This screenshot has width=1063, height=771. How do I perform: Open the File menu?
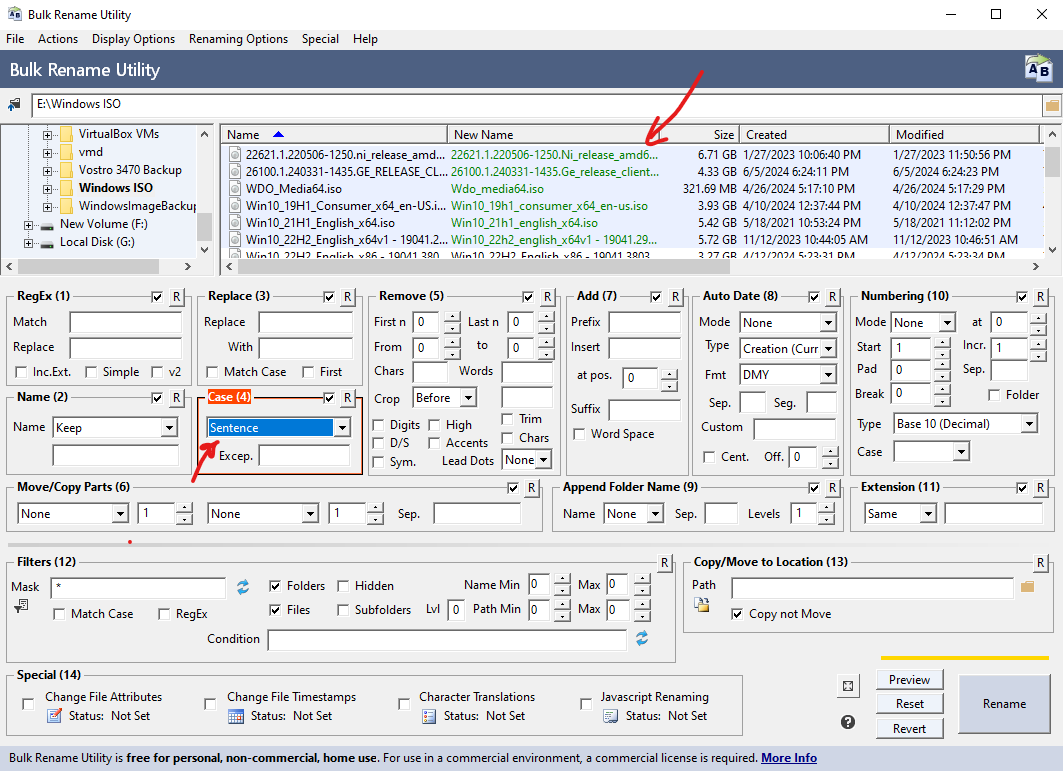15,39
